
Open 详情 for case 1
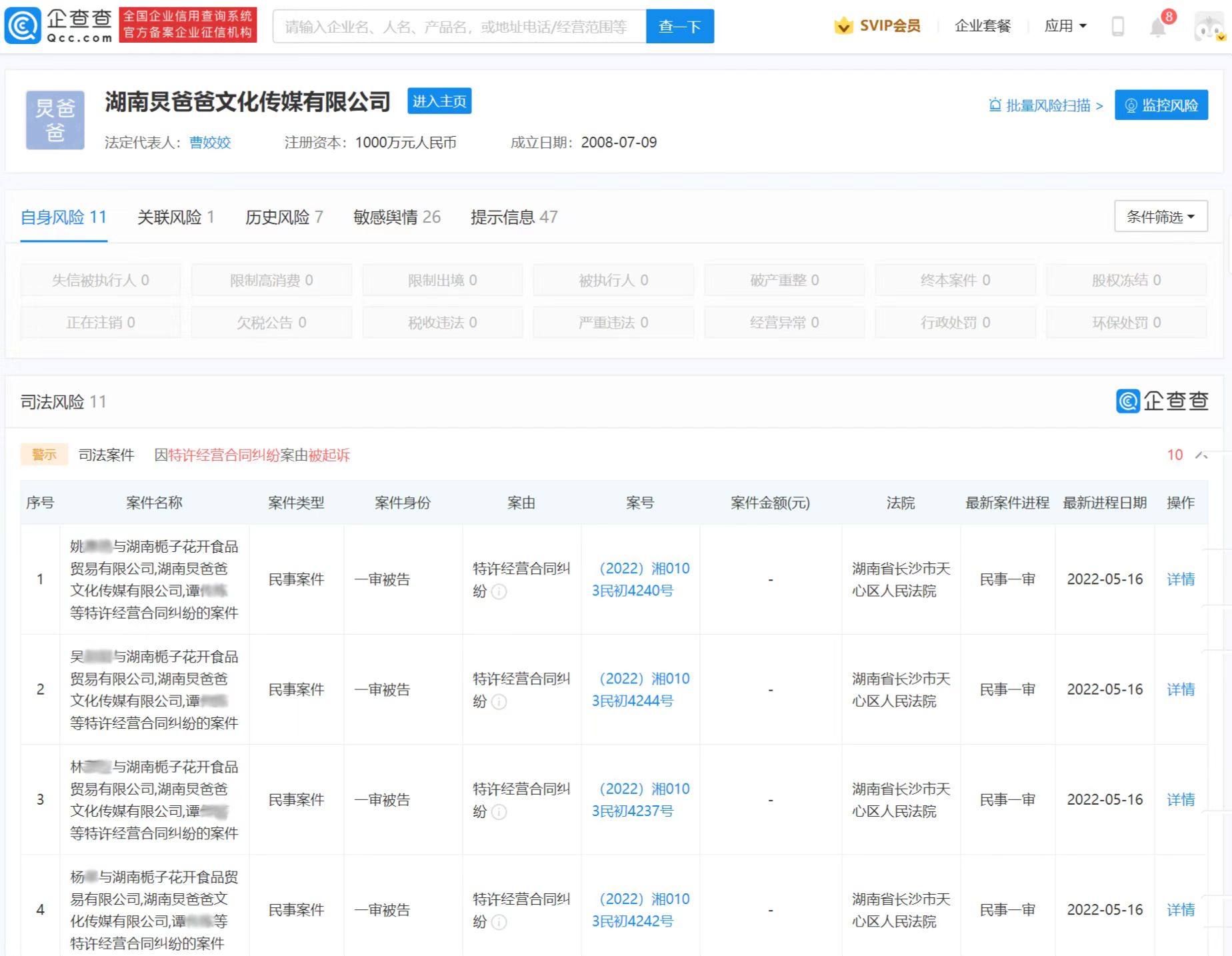pyautogui.click(x=1180, y=579)
